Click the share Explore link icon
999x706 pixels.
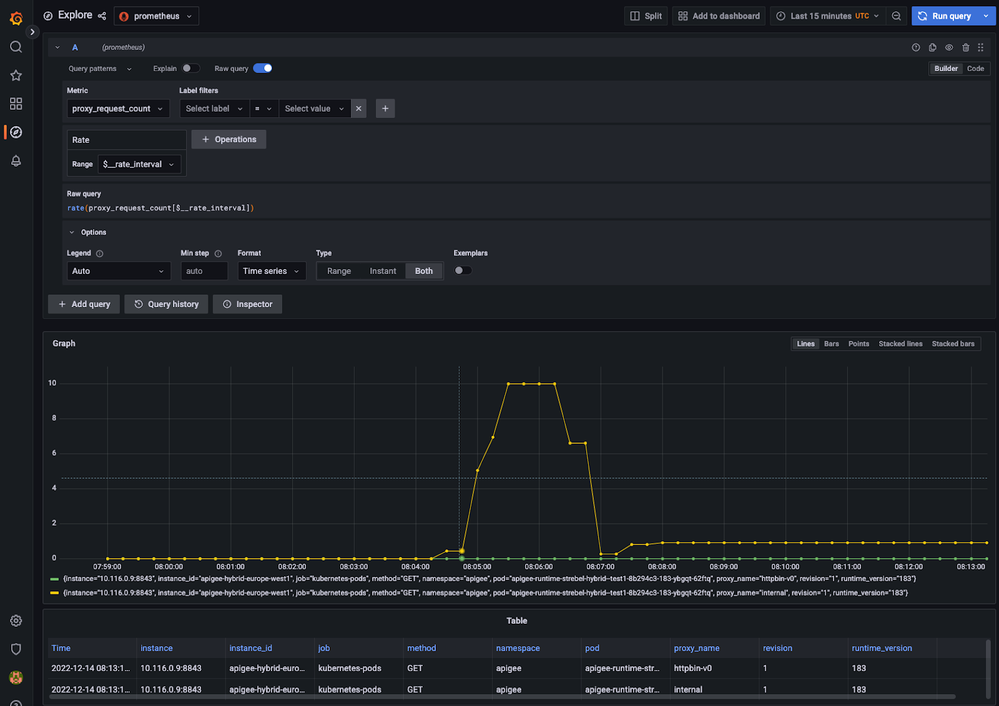click(x=102, y=16)
